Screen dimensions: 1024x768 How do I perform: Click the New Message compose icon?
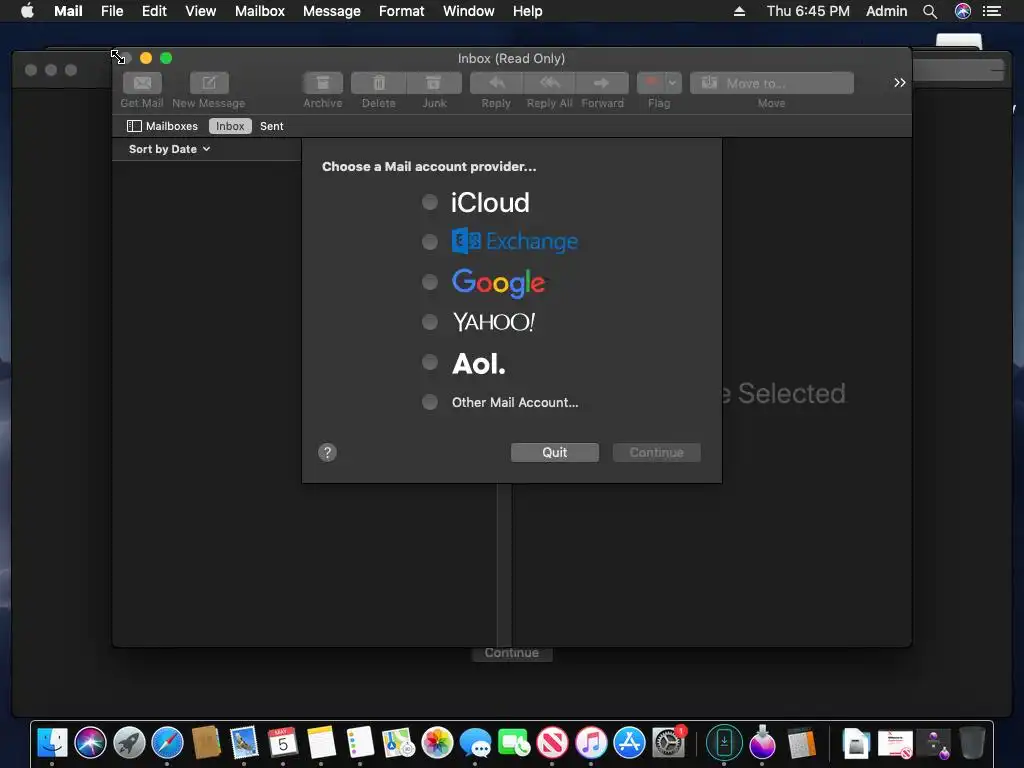(209, 83)
